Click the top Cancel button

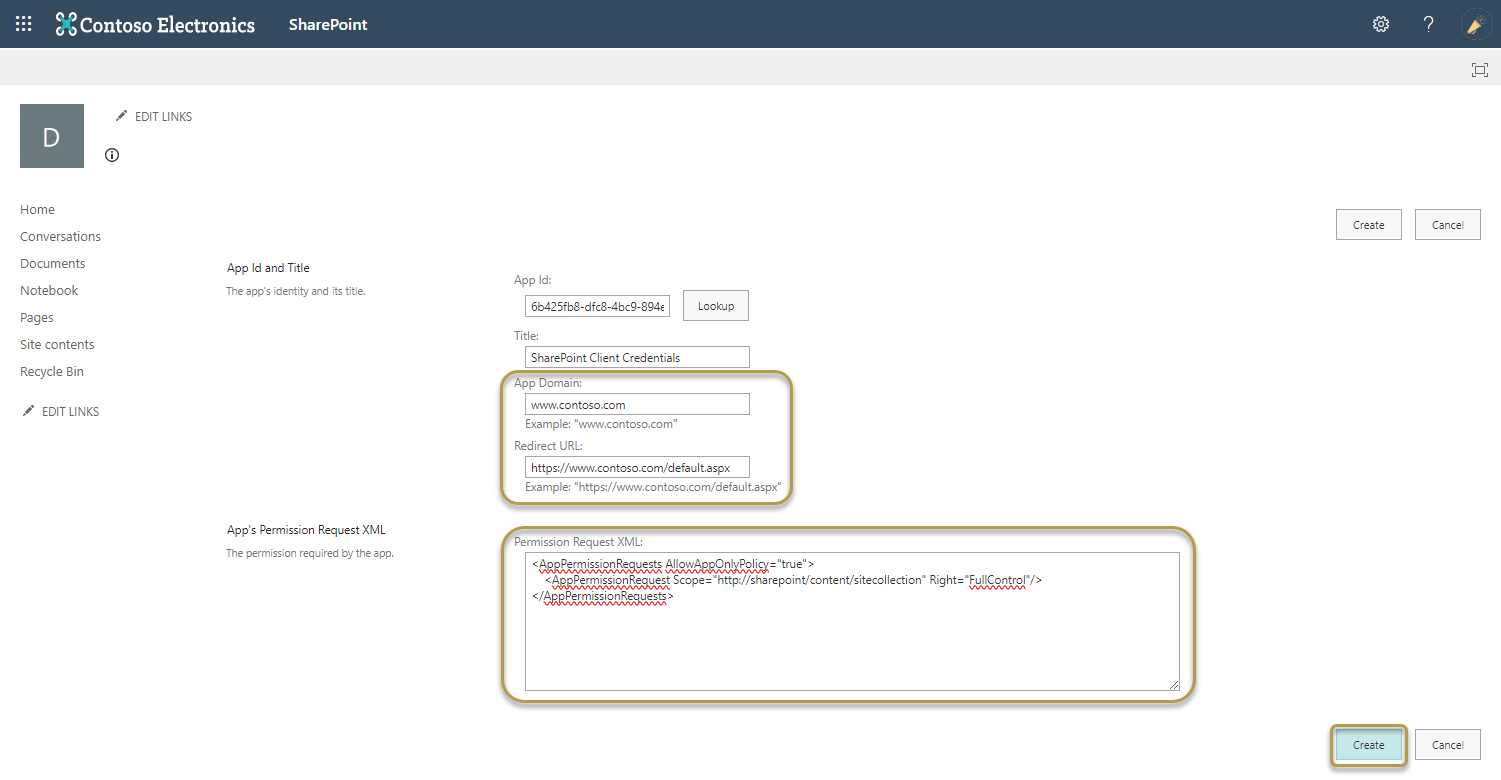click(1447, 225)
